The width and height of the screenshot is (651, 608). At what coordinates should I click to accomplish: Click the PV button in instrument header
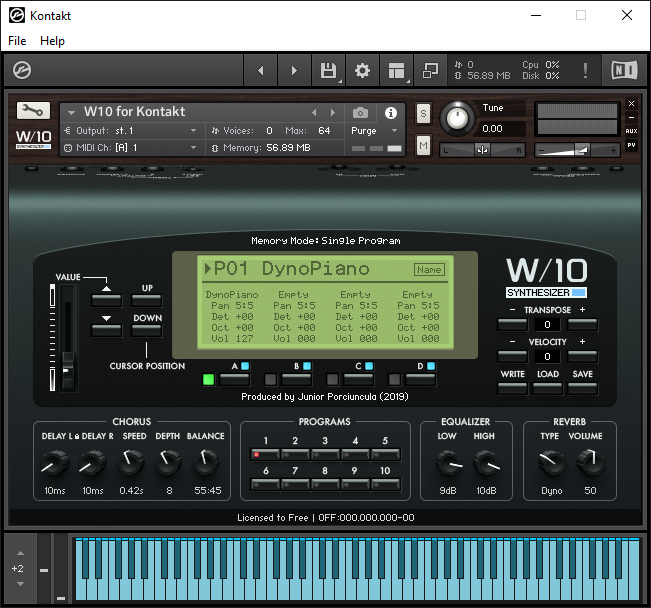click(631, 145)
